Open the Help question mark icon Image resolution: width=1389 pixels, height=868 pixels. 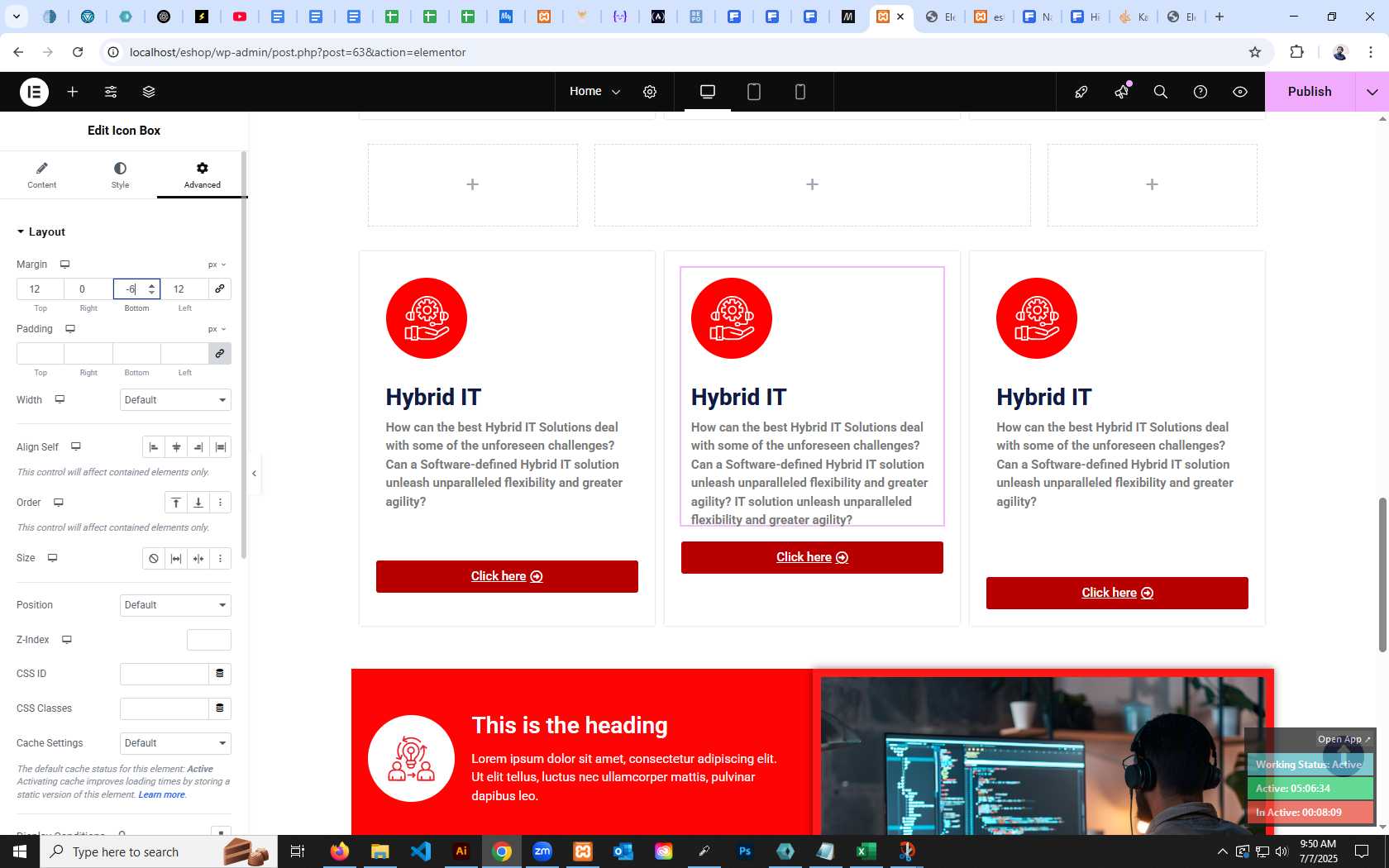coord(1200,92)
